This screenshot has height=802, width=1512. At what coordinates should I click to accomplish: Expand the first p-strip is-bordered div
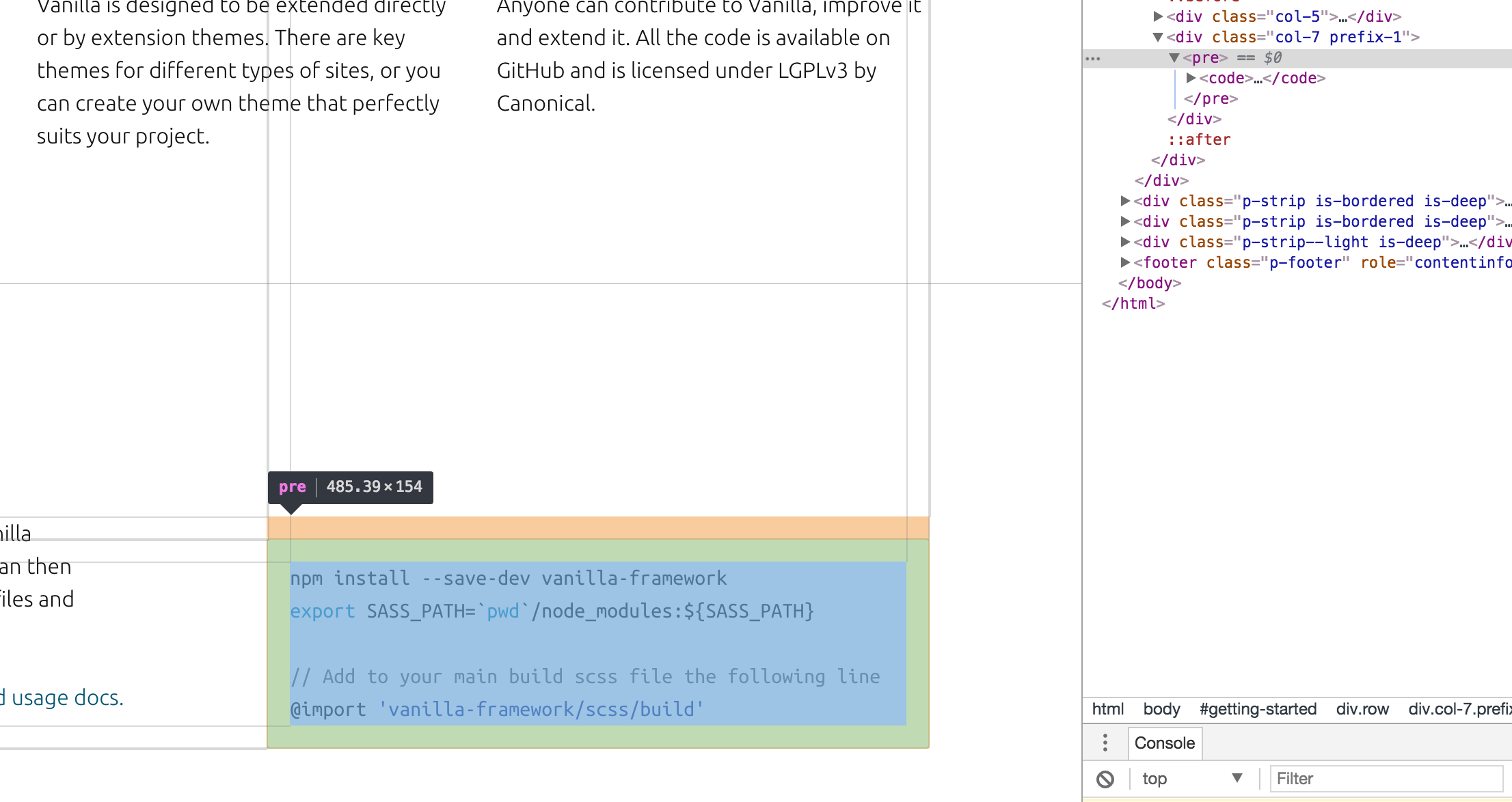[x=1125, y=201]
